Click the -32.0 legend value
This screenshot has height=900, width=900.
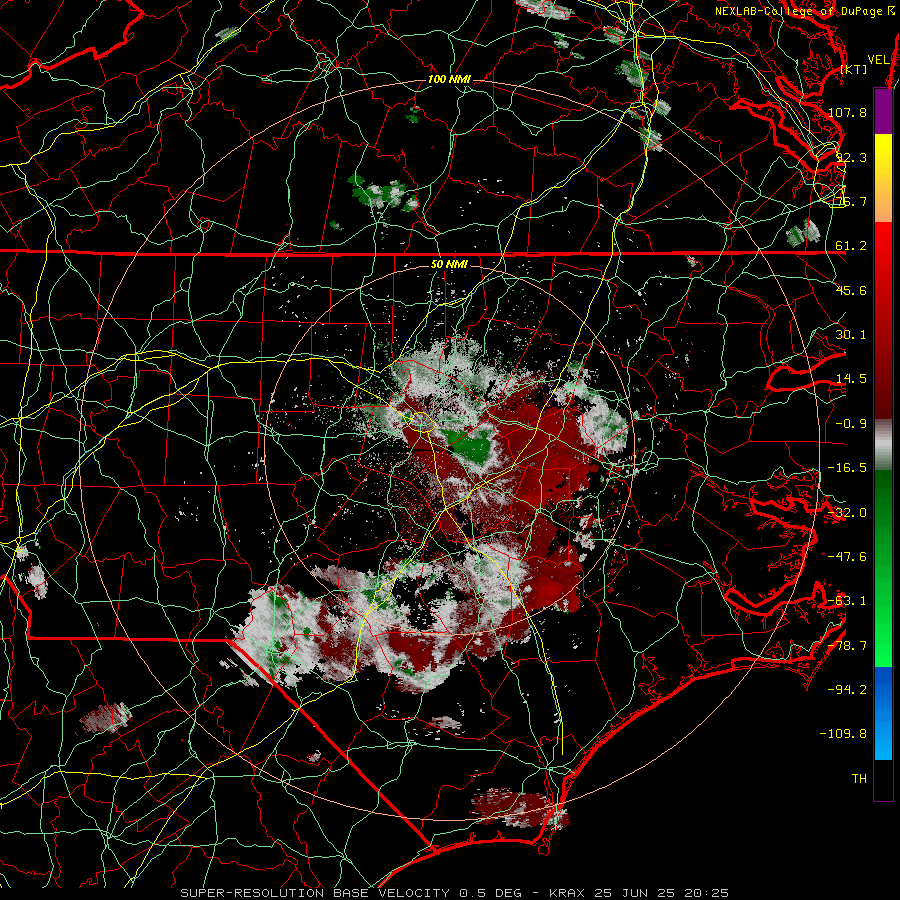click(847, 513)
